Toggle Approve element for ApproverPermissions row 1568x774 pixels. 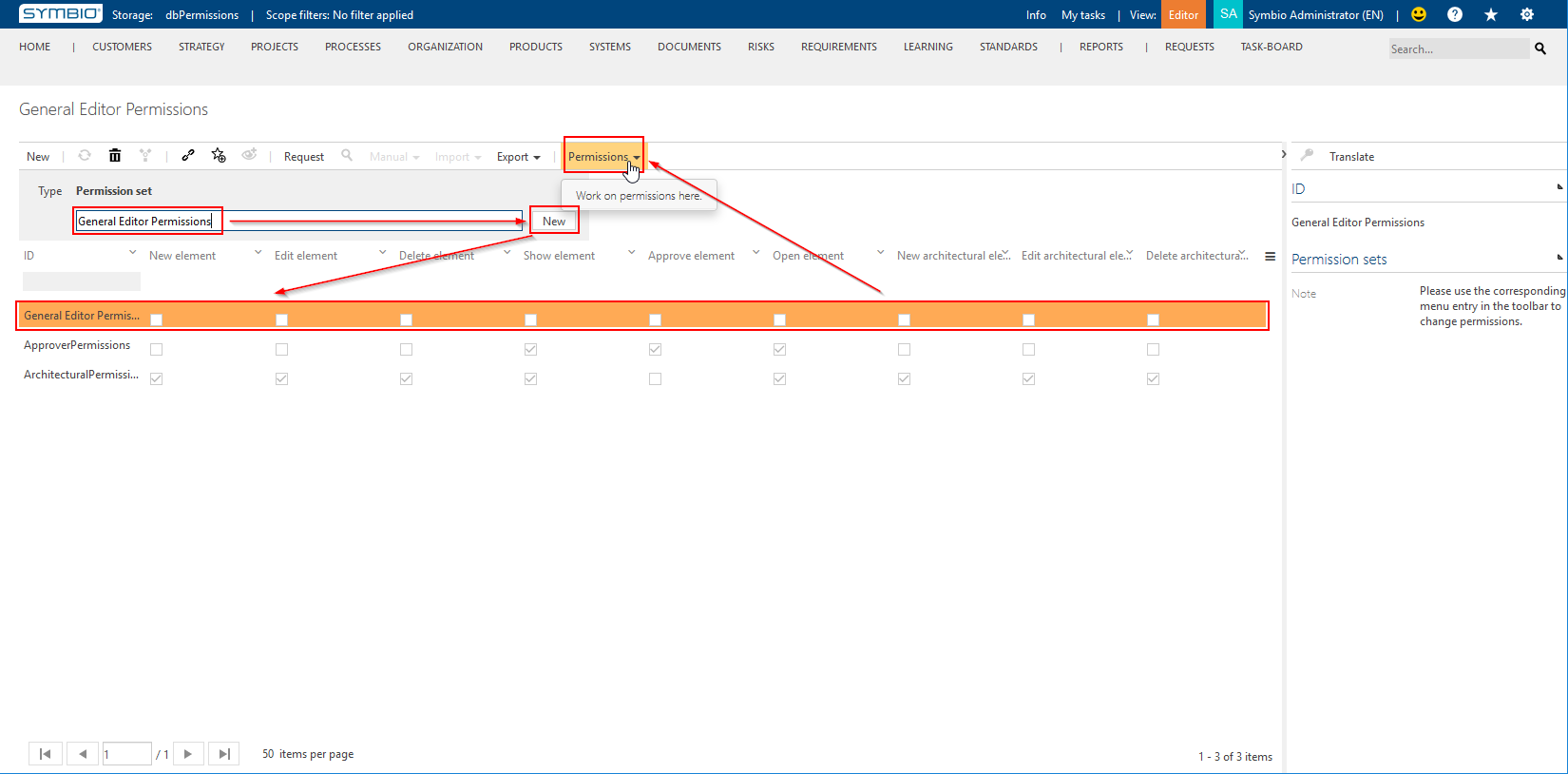tap(655, 349)
